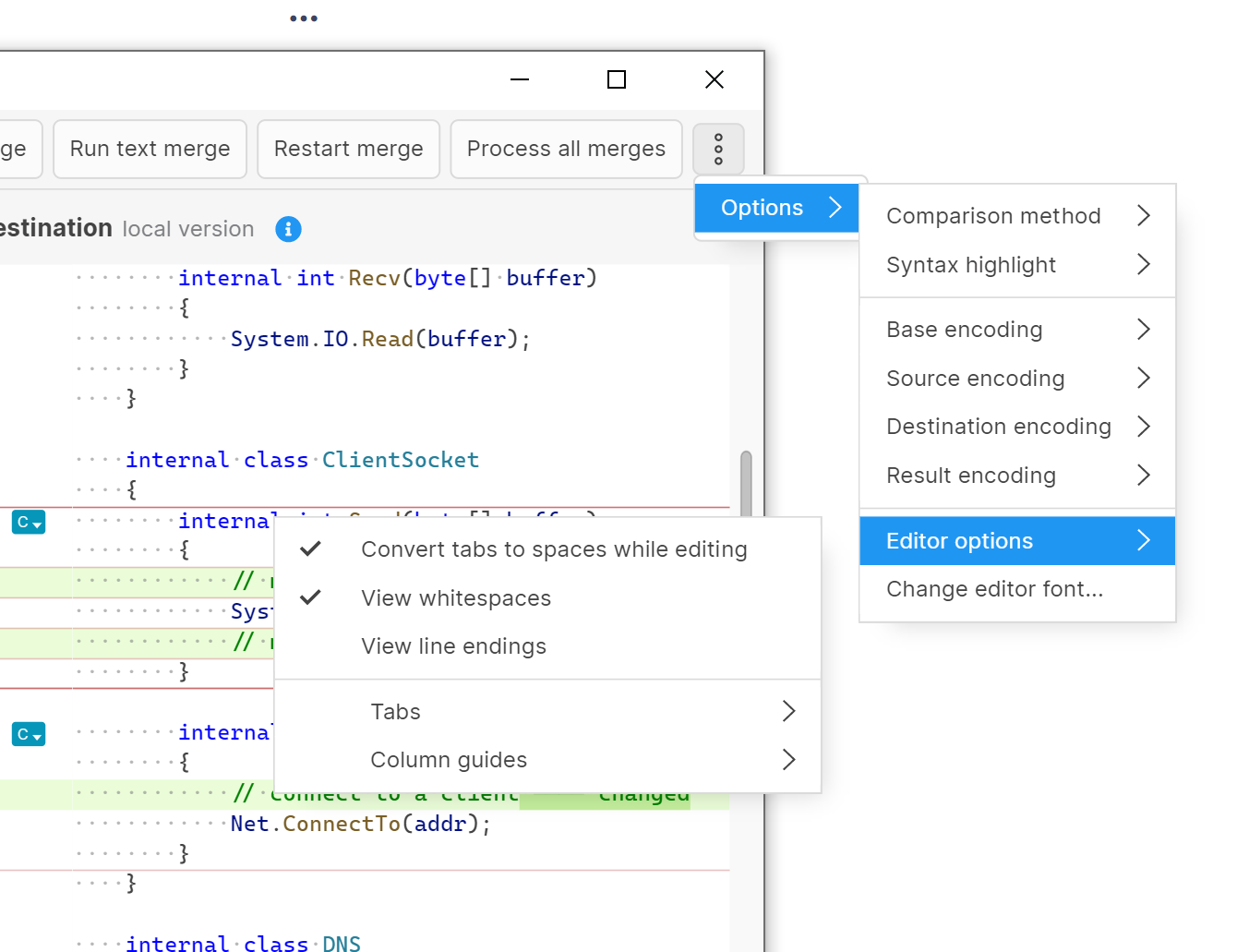Disable "Convert tabs to spaces while editing"
This screenshot has width=1249, height=952.
tap(554, 548)
